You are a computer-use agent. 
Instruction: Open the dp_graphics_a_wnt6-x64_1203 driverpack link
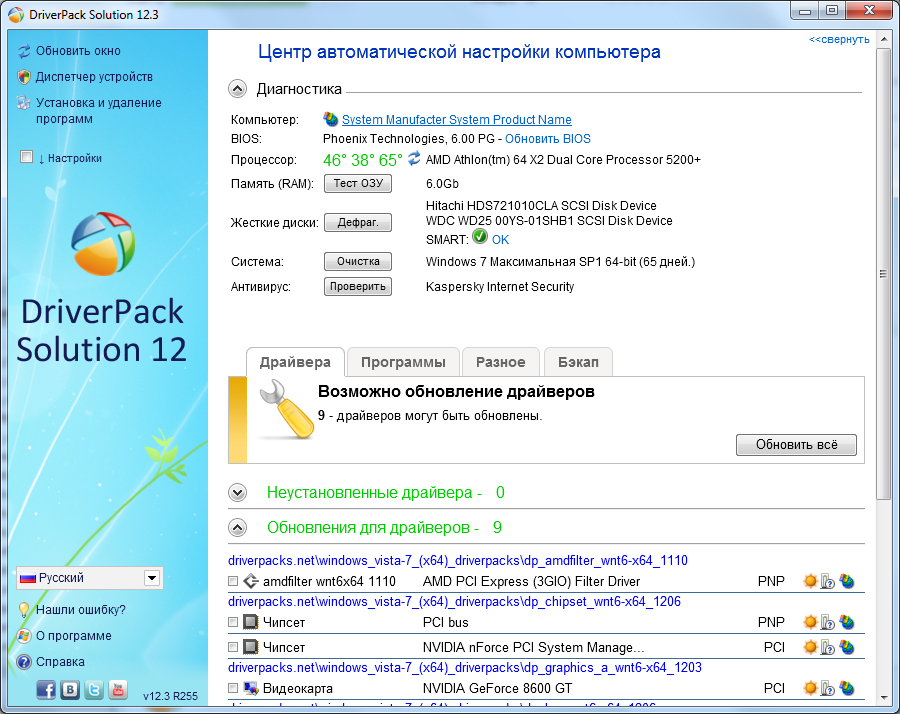tap(465, 668)
